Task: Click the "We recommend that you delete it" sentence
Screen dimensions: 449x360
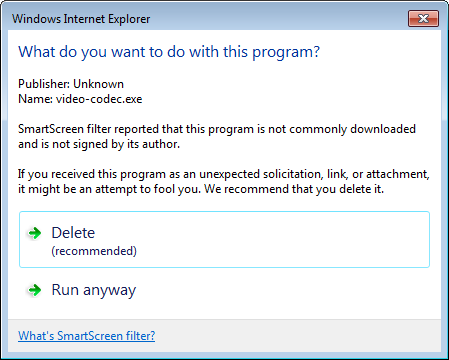Action: click(x=294, y=189)
